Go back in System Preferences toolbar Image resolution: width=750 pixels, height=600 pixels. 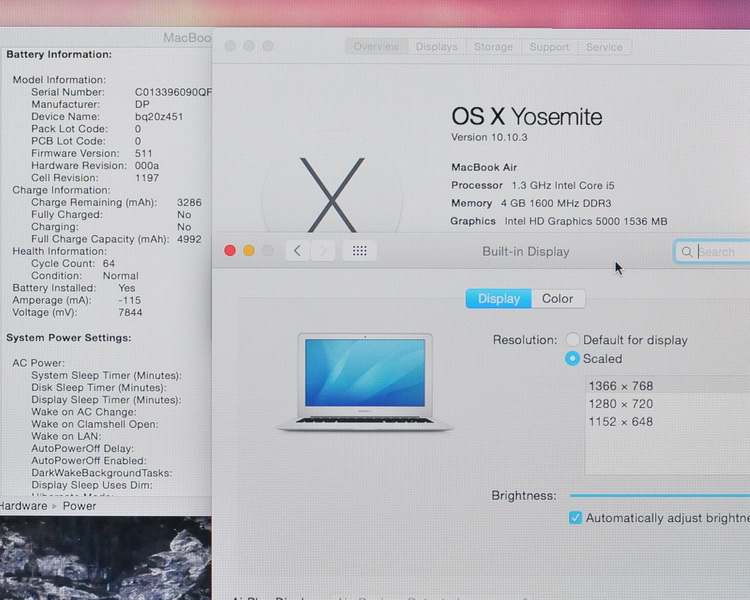pos(298,251)
